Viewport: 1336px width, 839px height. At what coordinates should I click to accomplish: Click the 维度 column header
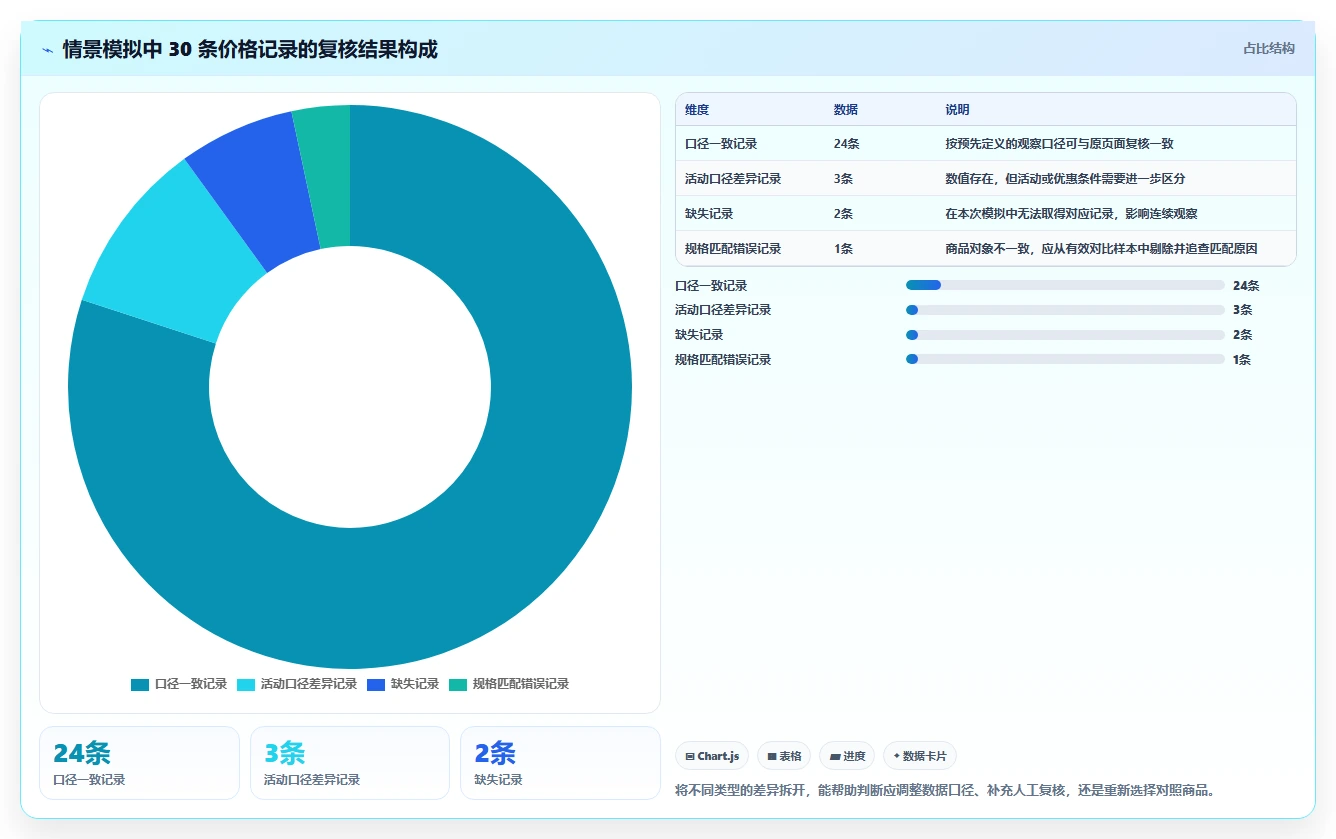pyautogui.click(x=697, y=110)
